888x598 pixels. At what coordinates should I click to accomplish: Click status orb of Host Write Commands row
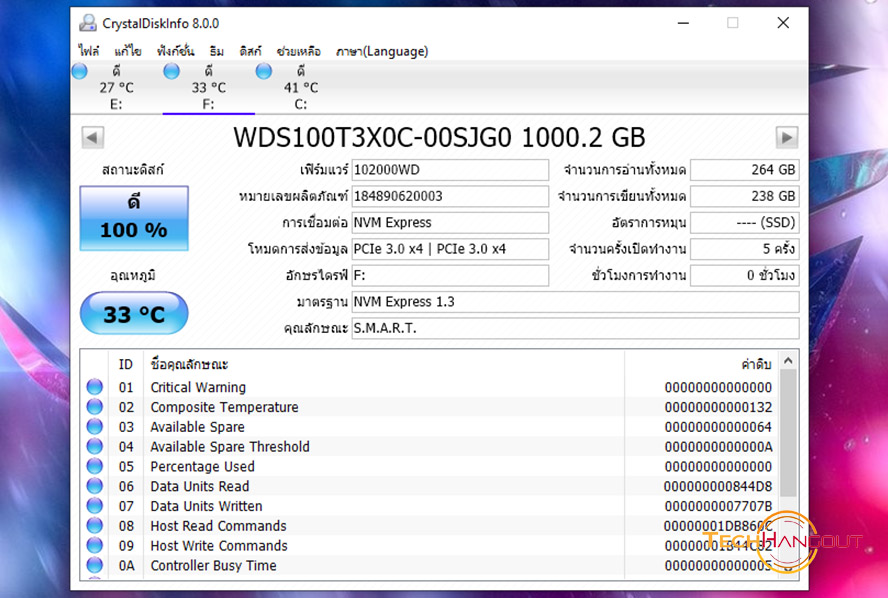click(x=95, y=545)
